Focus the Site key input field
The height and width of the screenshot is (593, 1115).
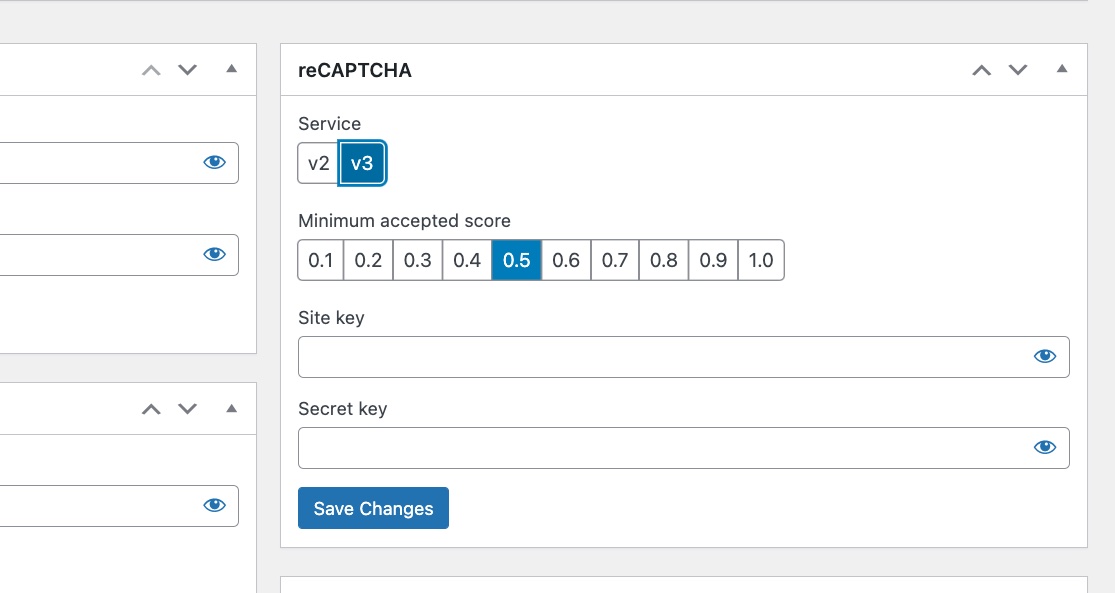pos(660,357)
